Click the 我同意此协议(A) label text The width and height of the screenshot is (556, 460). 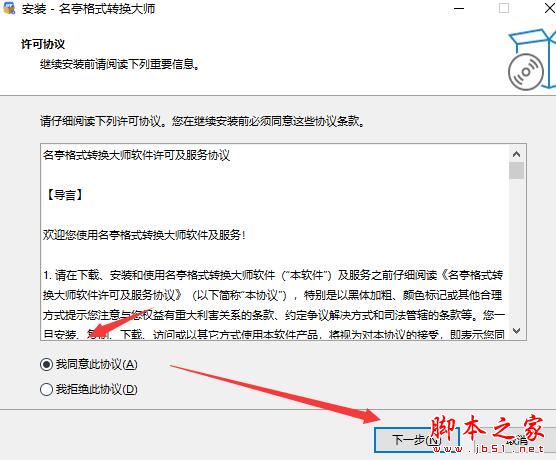96,364
